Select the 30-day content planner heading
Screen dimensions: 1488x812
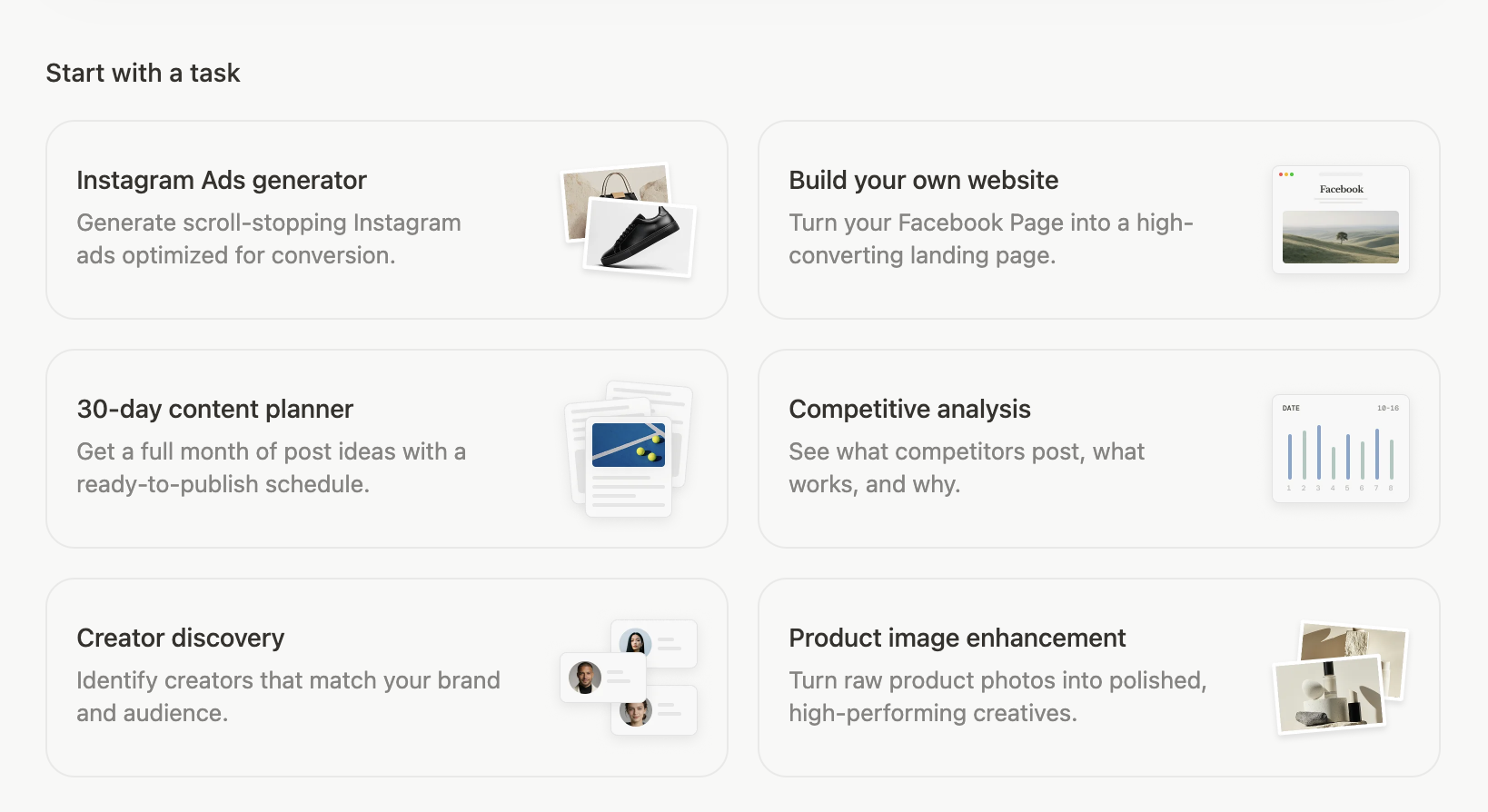(214, 409)
